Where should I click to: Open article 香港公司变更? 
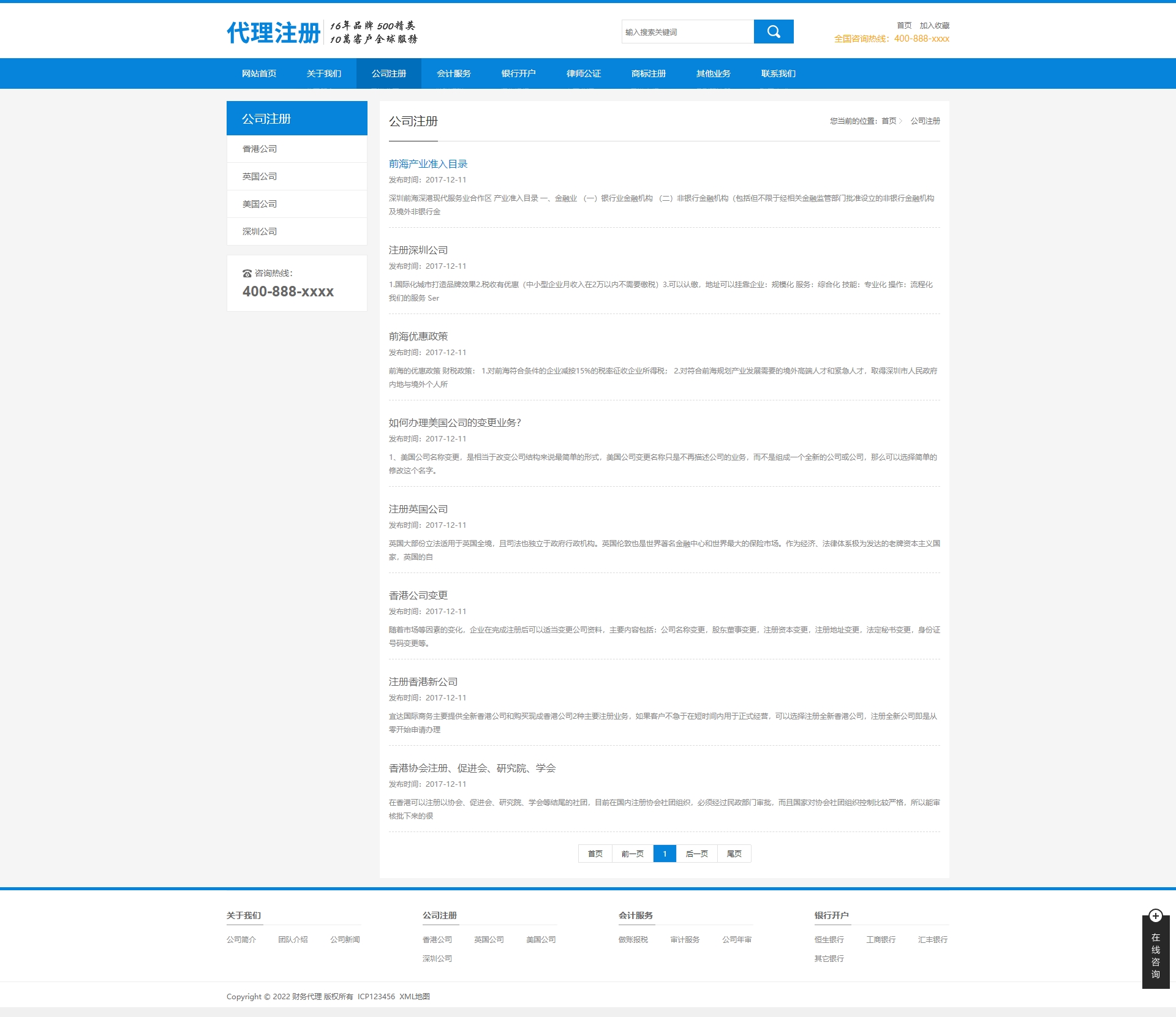(x=418, y=596)
